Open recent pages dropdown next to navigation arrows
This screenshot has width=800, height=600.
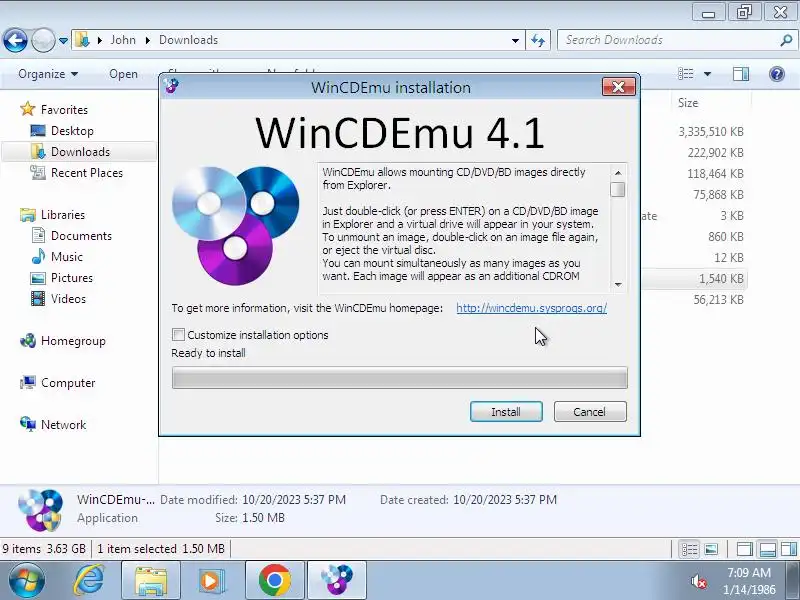click(x=63, y=40)
